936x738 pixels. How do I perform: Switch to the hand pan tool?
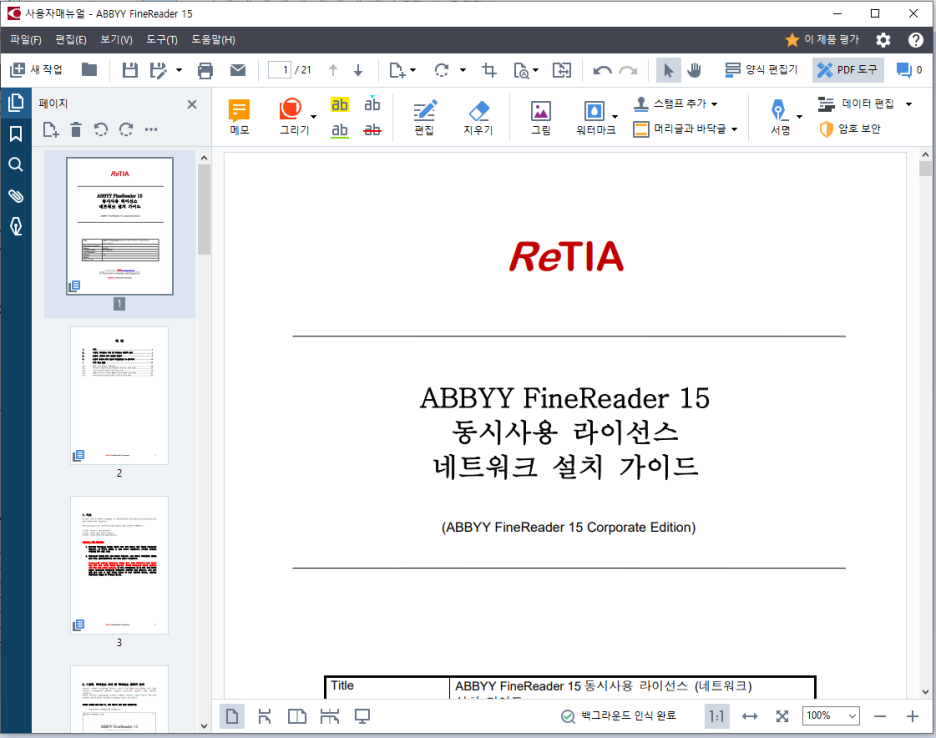tap(694, 70)
